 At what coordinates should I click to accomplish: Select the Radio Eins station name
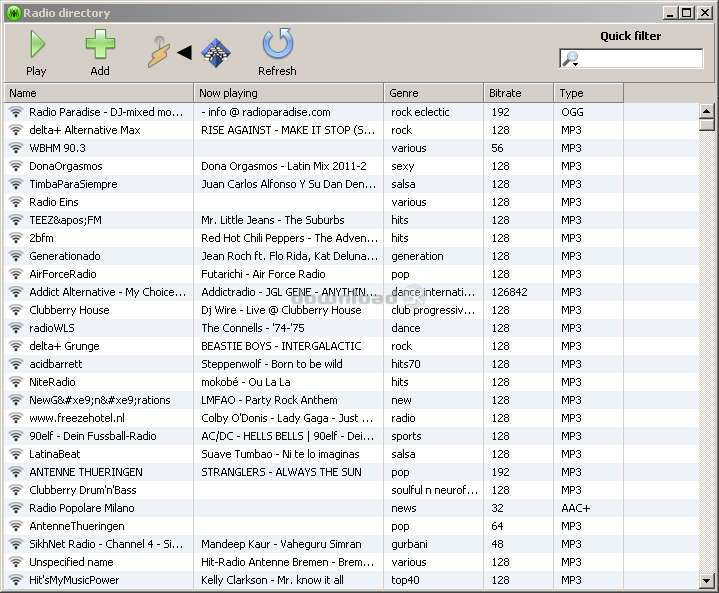point(54,202)
